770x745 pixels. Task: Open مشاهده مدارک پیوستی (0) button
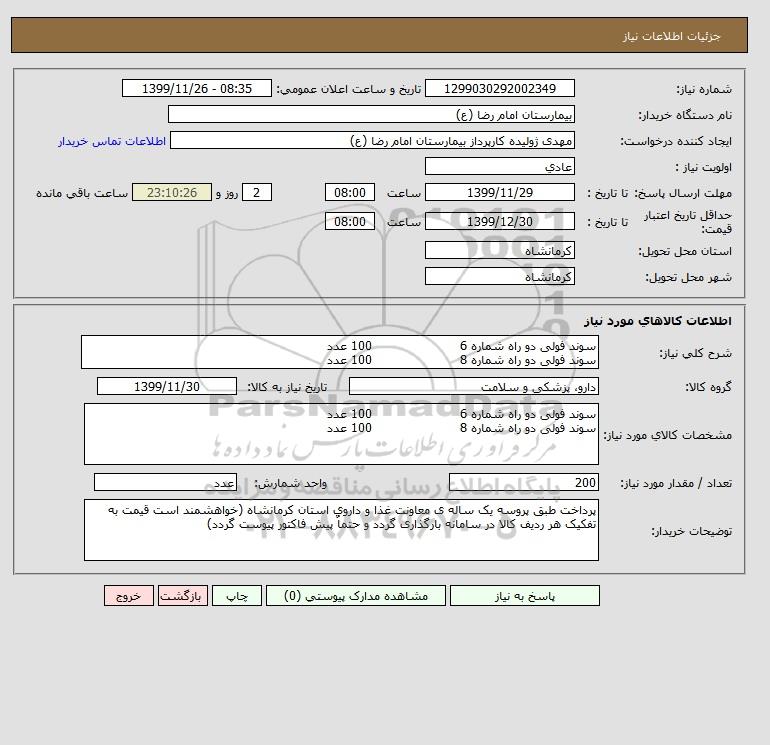(x=356, y=595)
